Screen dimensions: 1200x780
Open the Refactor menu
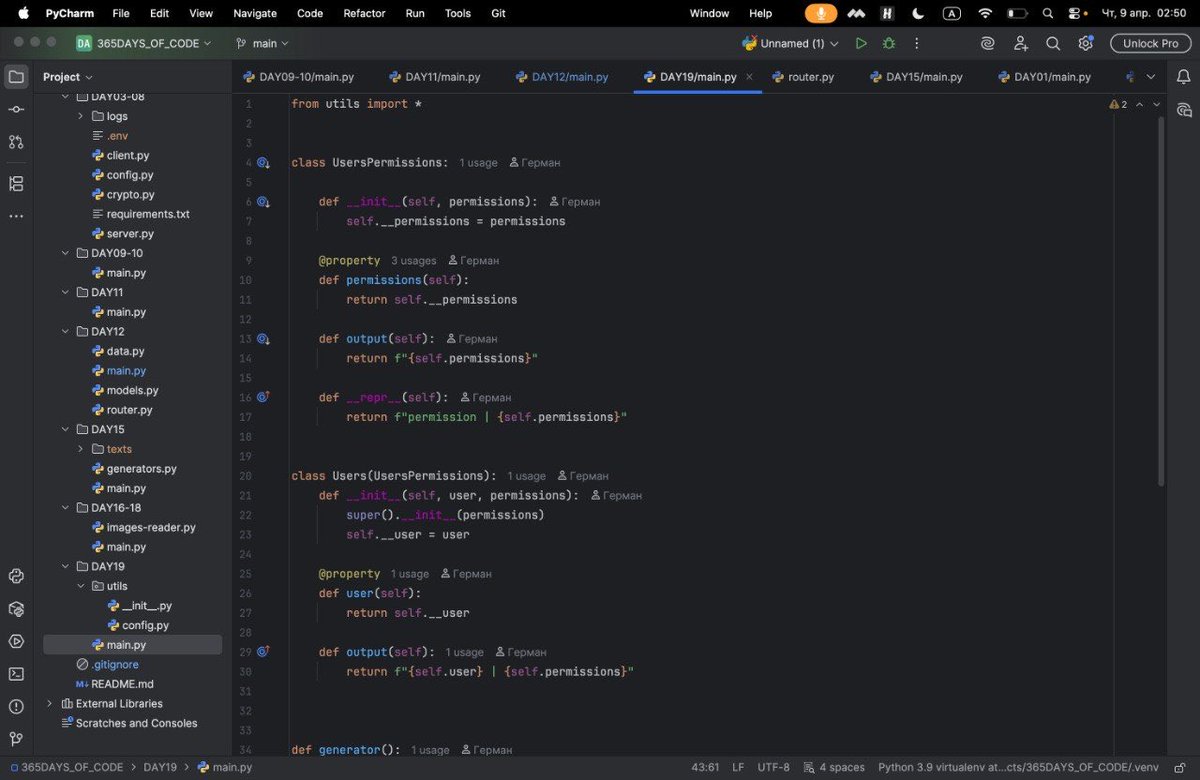(x=364, y=13)
